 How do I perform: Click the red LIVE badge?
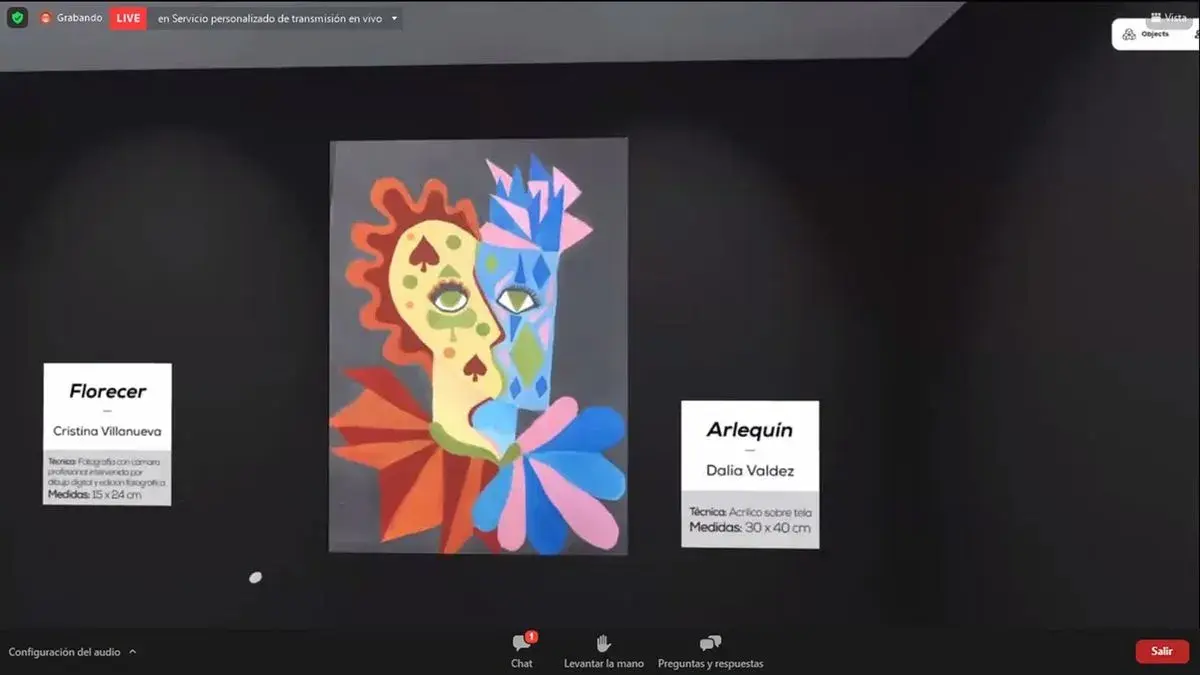128,18
